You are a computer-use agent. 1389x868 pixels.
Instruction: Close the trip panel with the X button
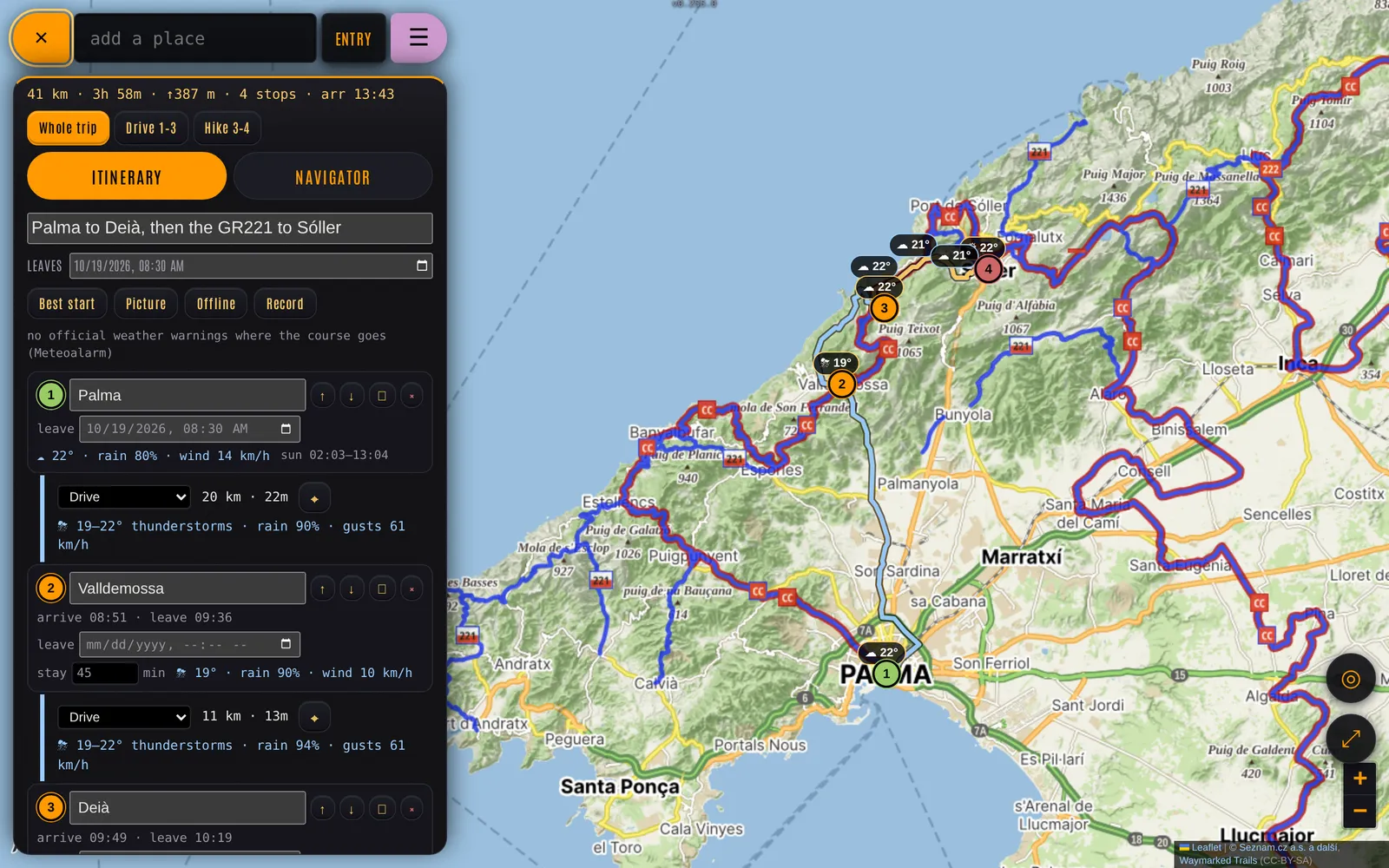(x=41, y=38)
